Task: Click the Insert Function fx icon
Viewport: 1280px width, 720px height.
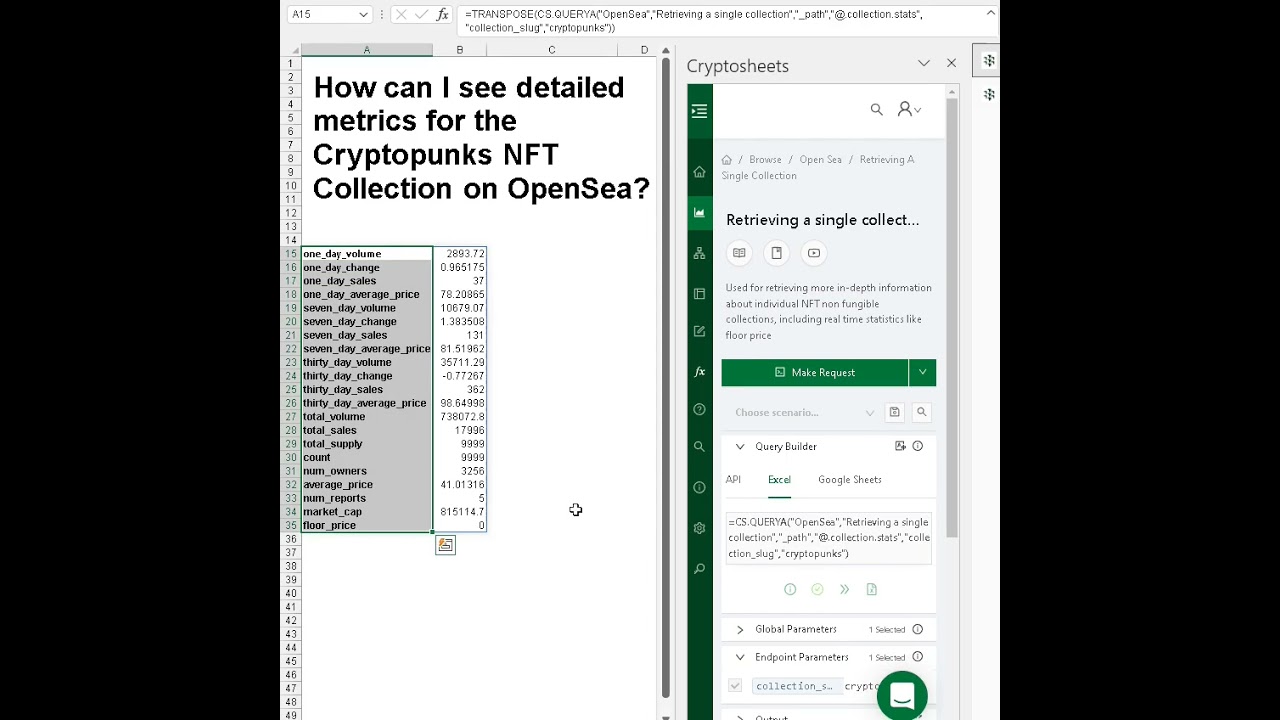Action: tap(443, 14)
